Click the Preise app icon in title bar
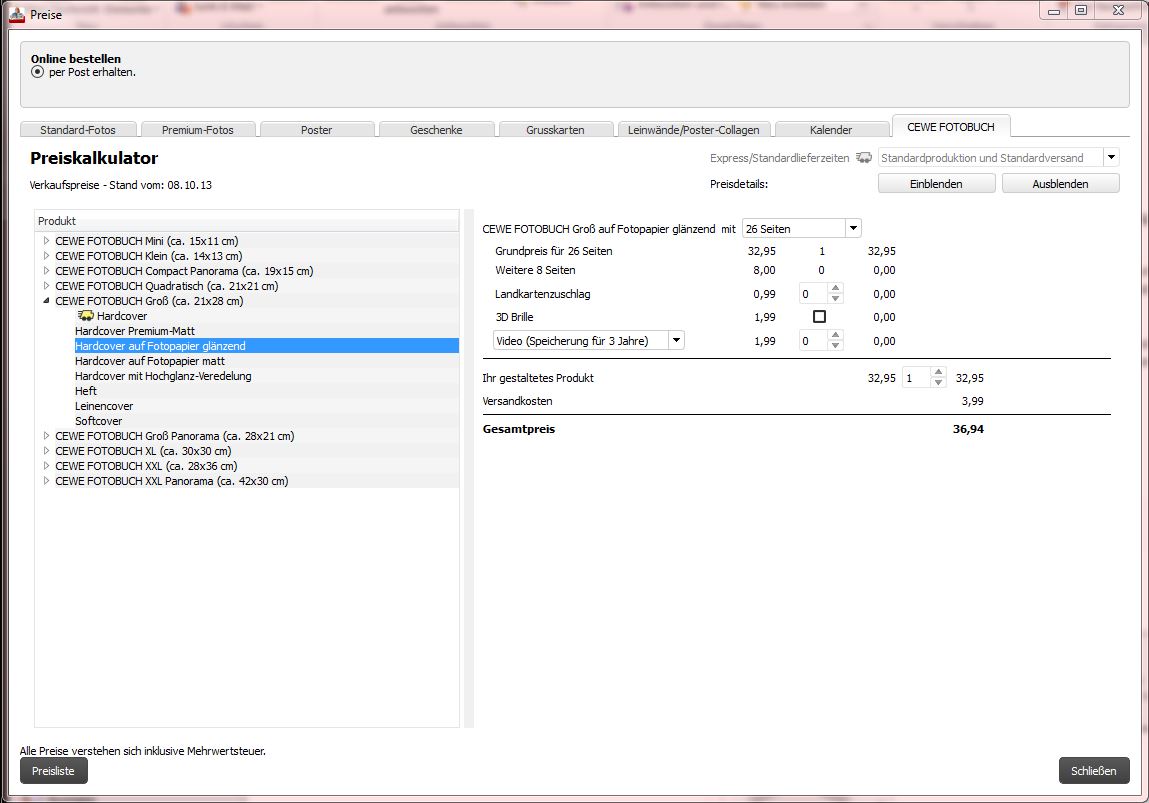 pyautogui.click(x=16, y=14)
